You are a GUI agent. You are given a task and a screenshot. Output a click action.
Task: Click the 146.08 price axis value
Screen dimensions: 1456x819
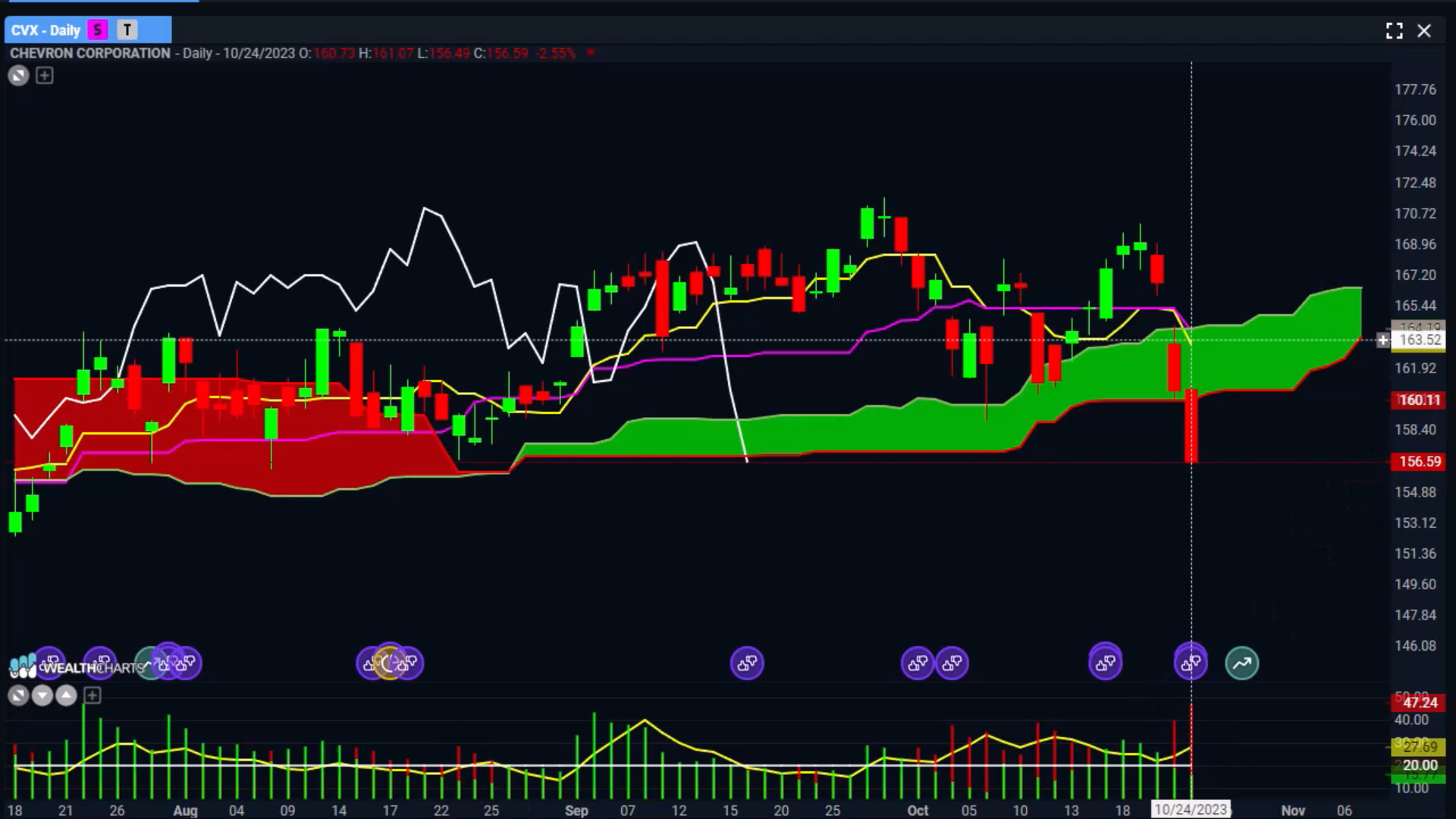(x=1415, y=646)
